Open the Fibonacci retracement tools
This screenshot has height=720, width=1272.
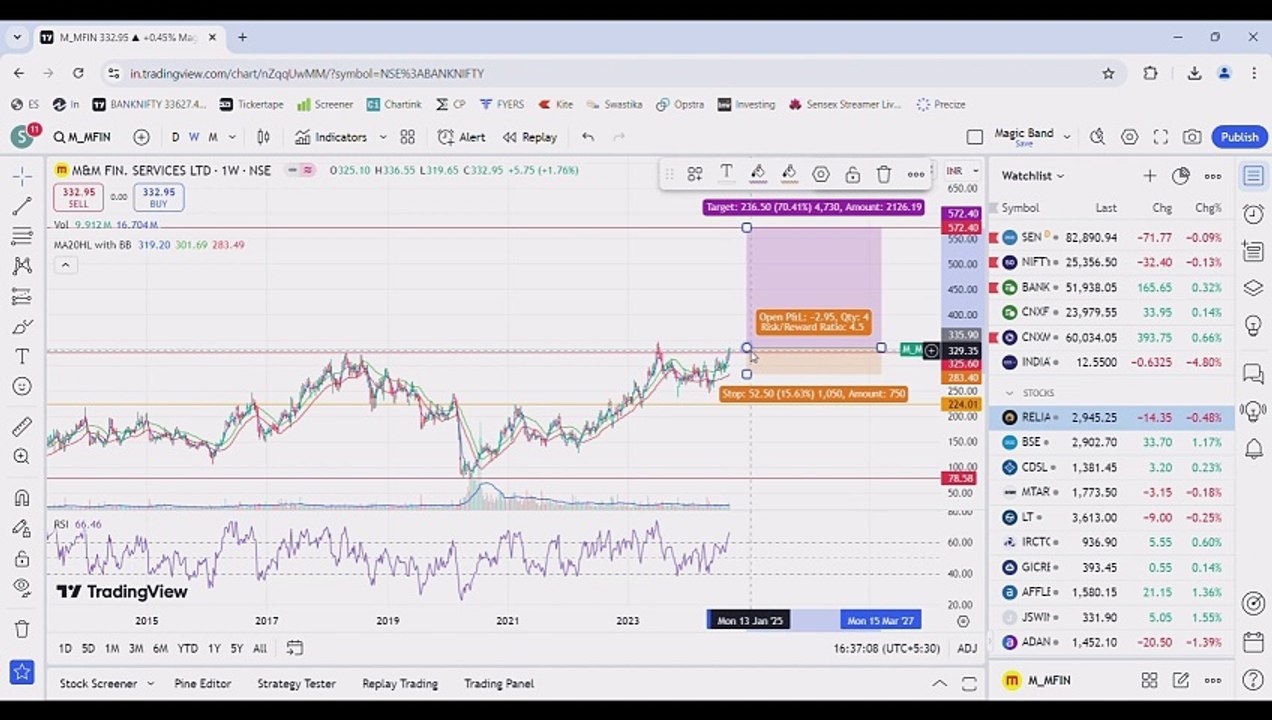21,236
